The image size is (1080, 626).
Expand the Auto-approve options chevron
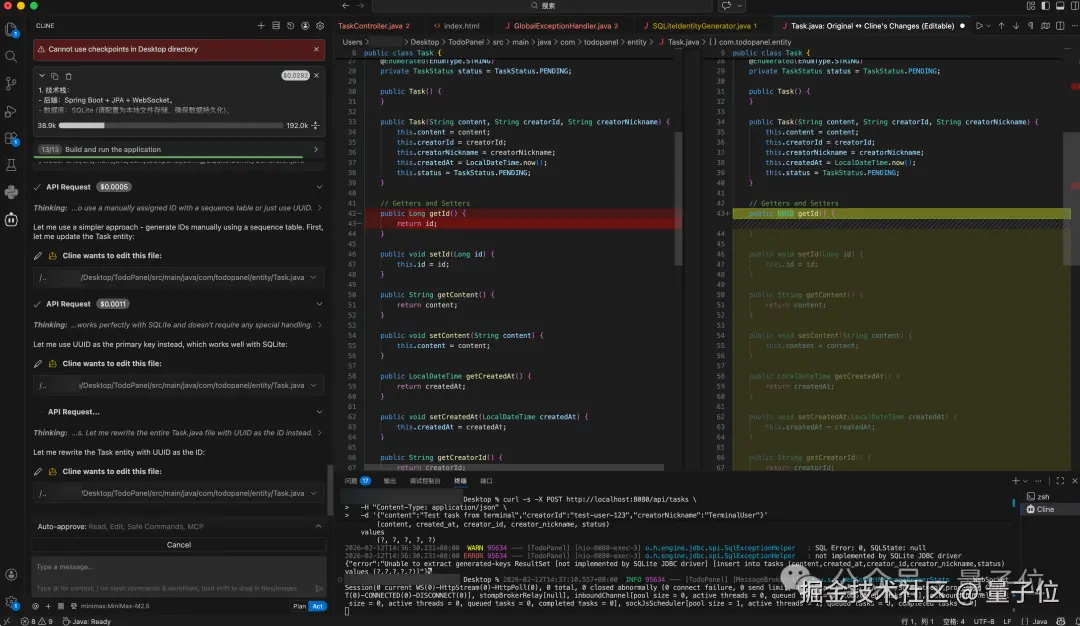point(318,526)
